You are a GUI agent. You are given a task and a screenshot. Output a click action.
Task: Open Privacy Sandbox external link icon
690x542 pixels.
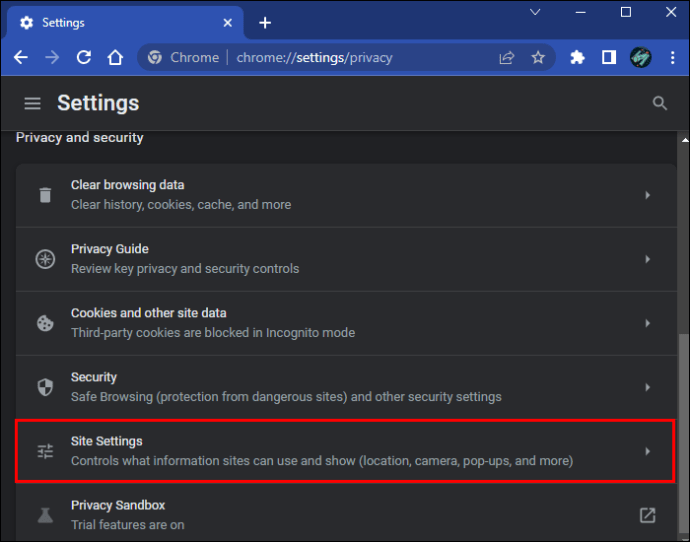coord(647,515)
